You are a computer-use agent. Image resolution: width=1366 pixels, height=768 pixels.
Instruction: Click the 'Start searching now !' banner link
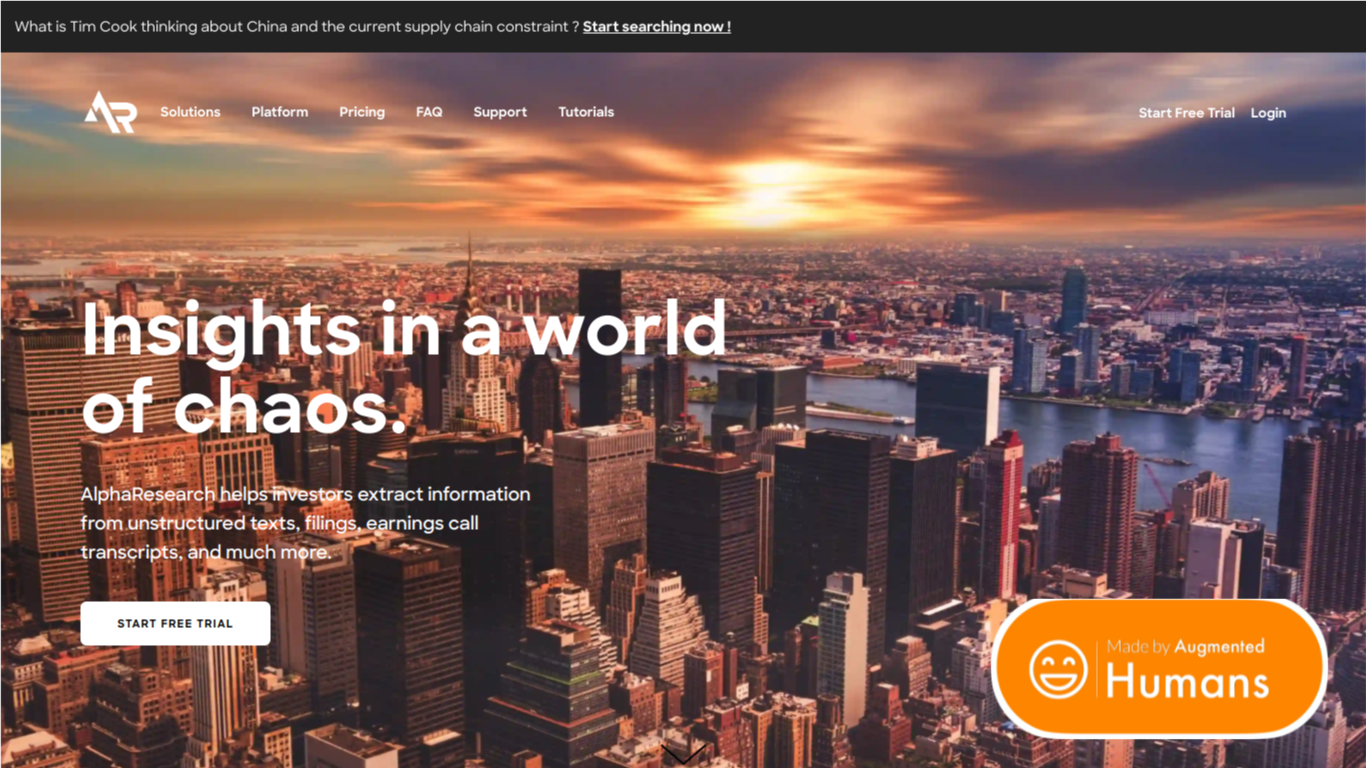[657, 27]
